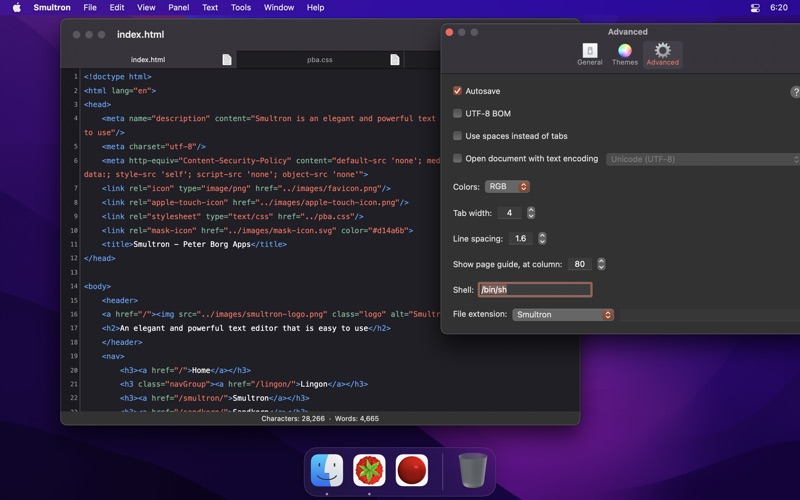The width and height of the screenshot is (800, 500).
Task: Open the Apple menu
Action: click(17, 8)
